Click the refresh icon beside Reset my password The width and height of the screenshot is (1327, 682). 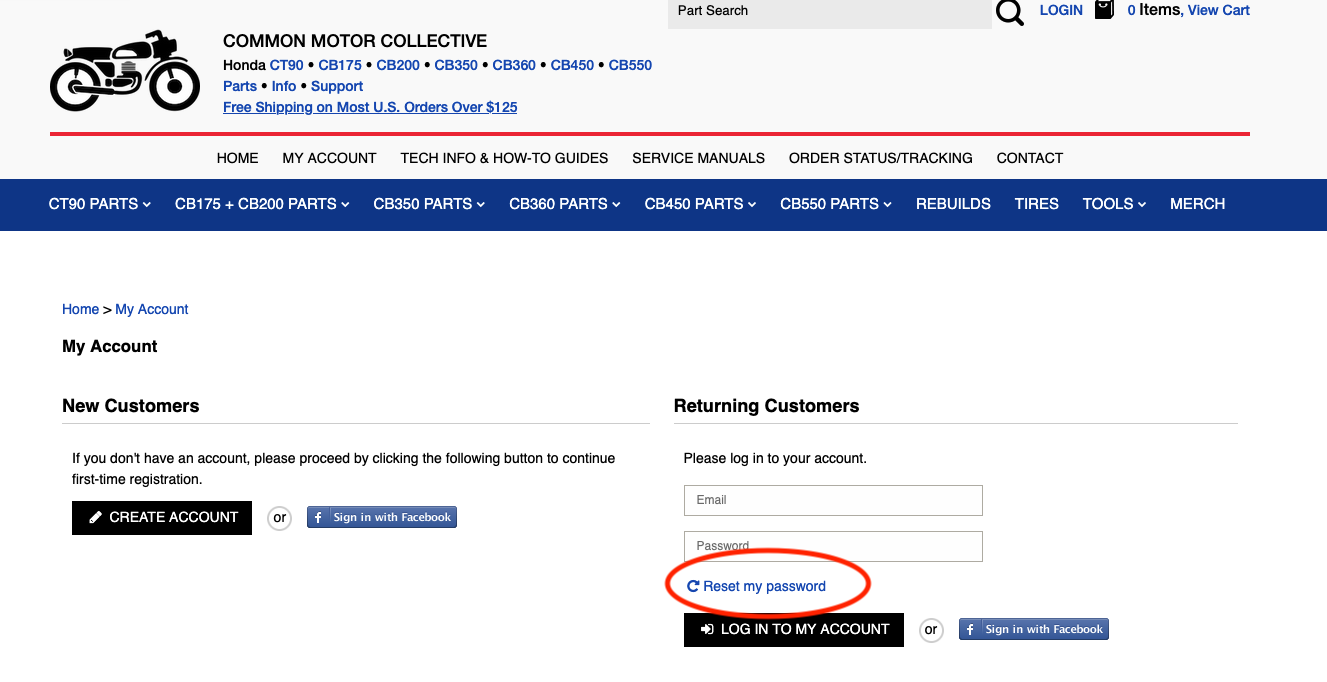(x=692, y=585)
